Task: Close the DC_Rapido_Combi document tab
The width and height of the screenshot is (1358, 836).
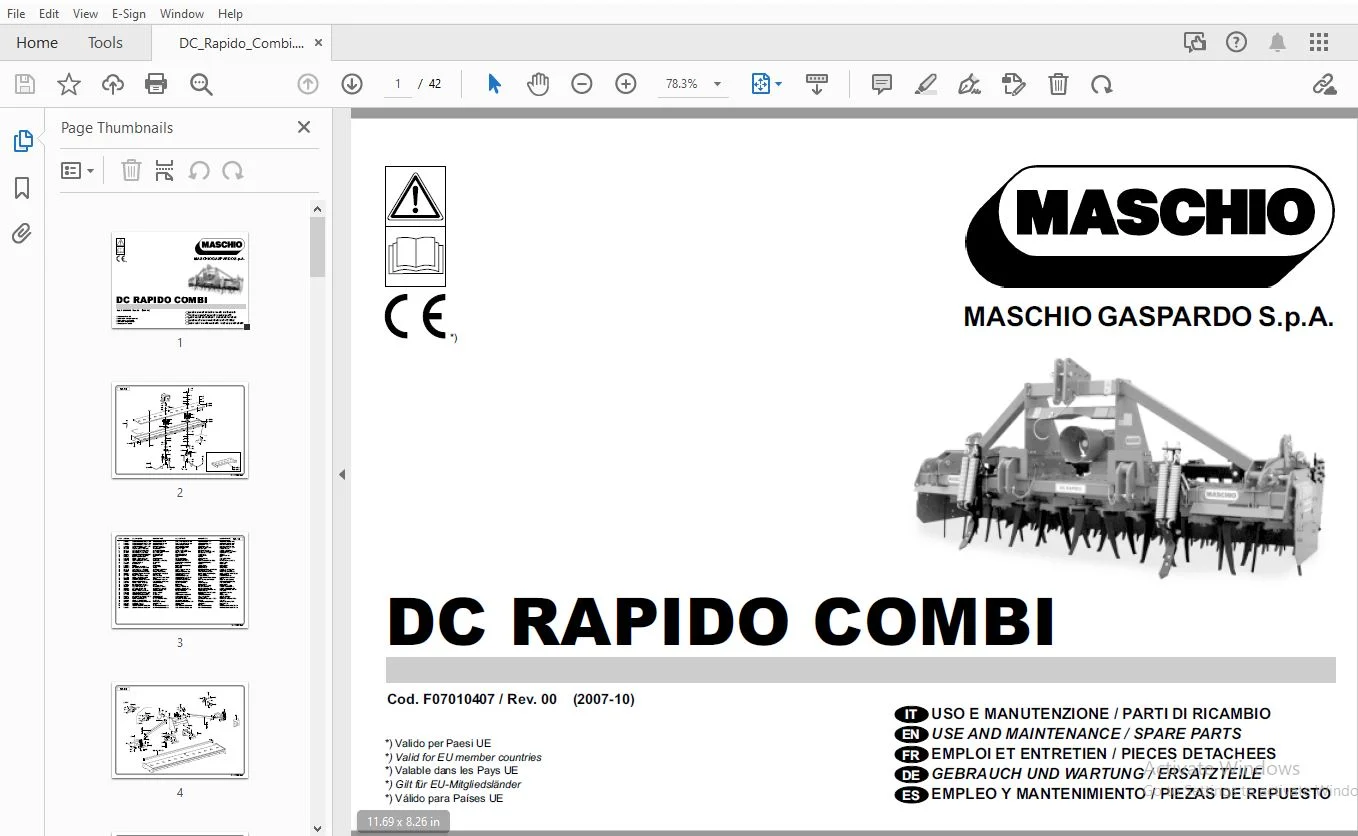Action: click(319, 43)
